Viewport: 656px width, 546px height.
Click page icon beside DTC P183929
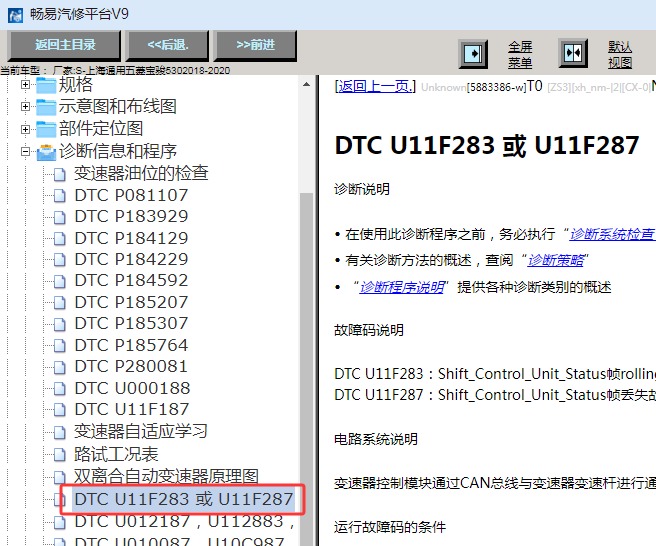(59, 217)
